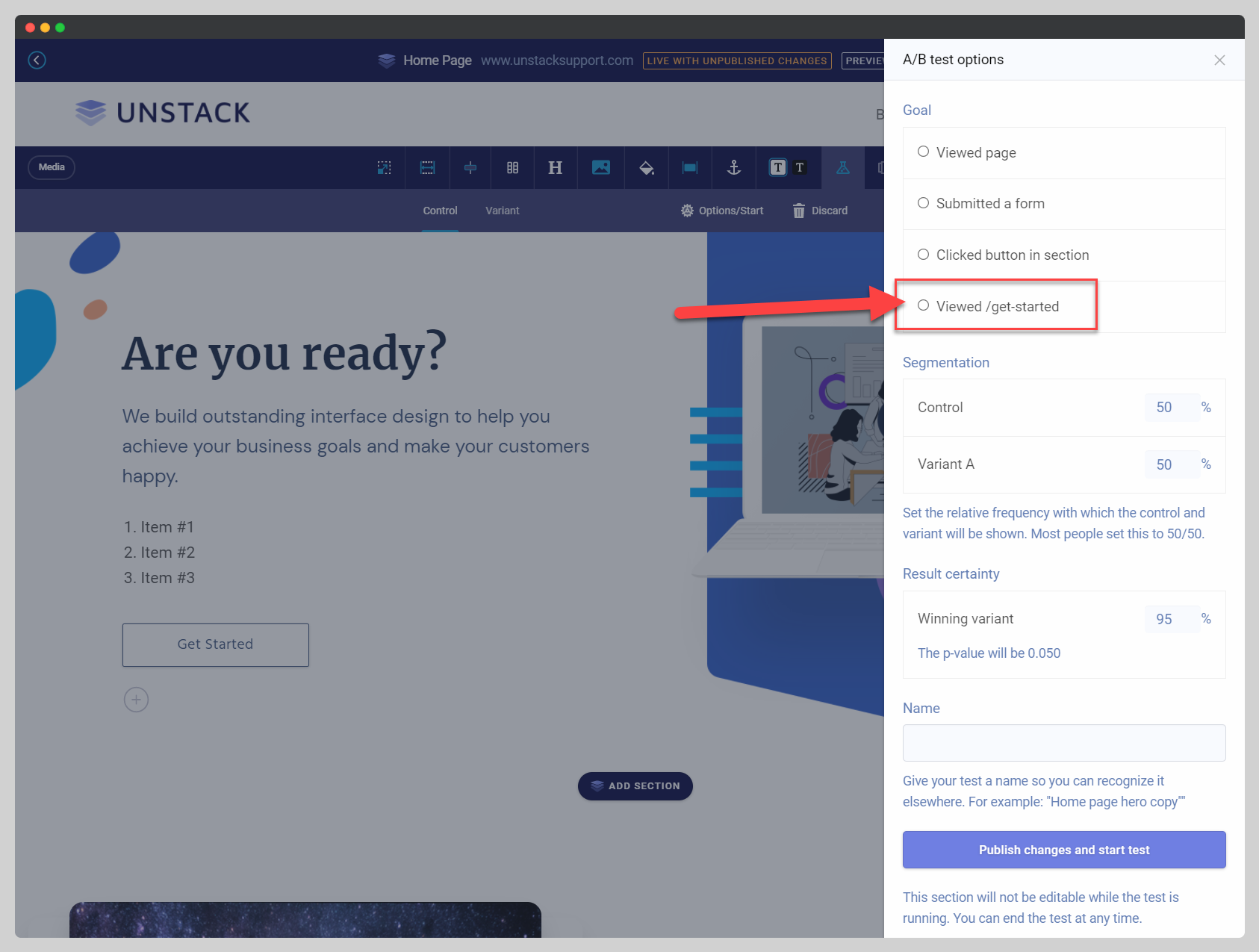The image size is (1259, 952).
Task: Select the "Viewed /get-started" goal option
Action: pos(924,305)
